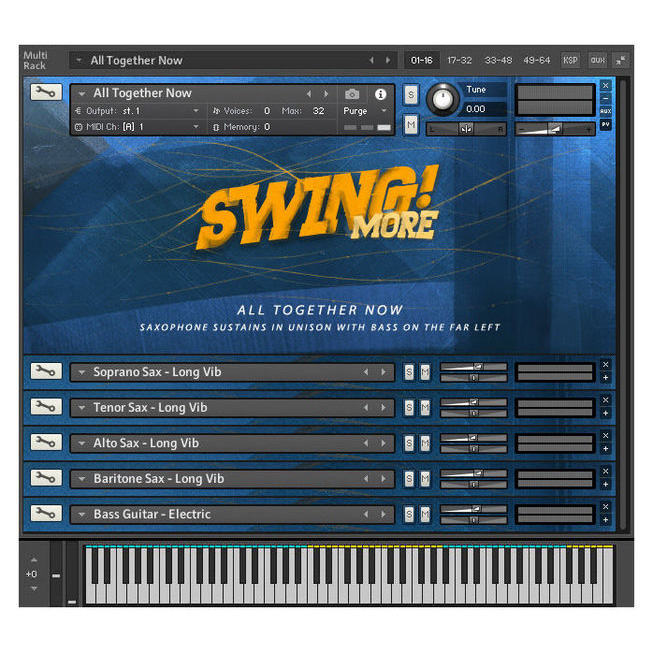653x653 pixels.
Task: Click the snapshot camera icon
Action: pyautogui.click(x=352, y=94)
